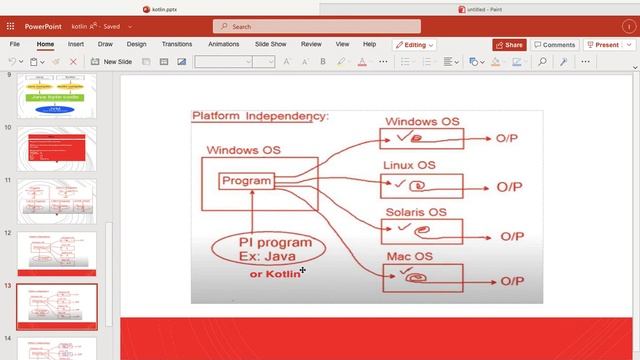Click the Picture insert icon
640x360 pixels.
[x=182, y=62]
